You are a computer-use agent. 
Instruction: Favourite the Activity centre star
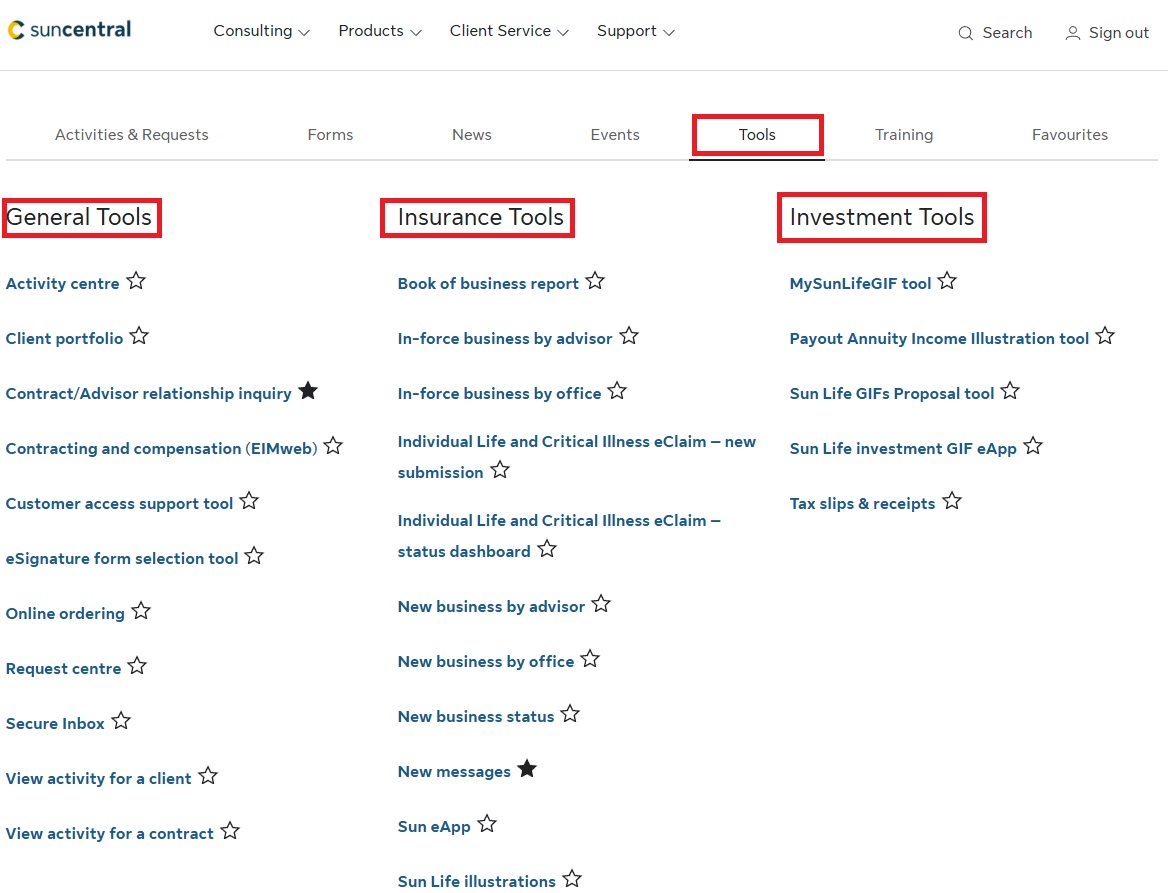coord(136,282)
